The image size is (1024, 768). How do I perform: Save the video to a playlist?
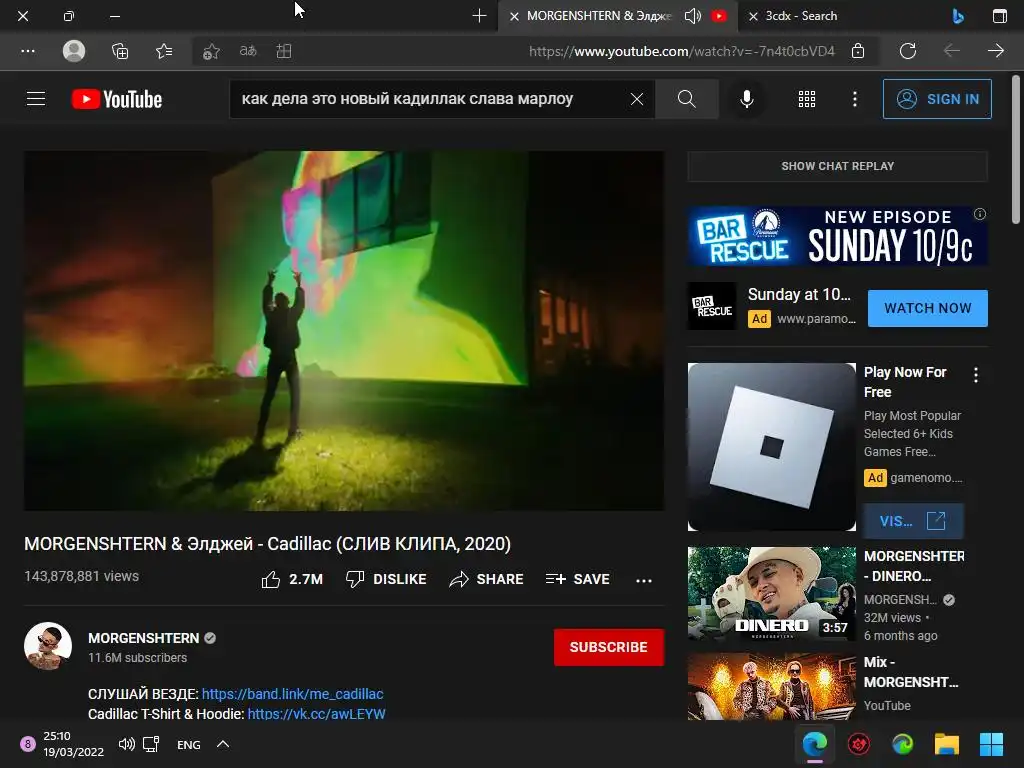[578, 579]
